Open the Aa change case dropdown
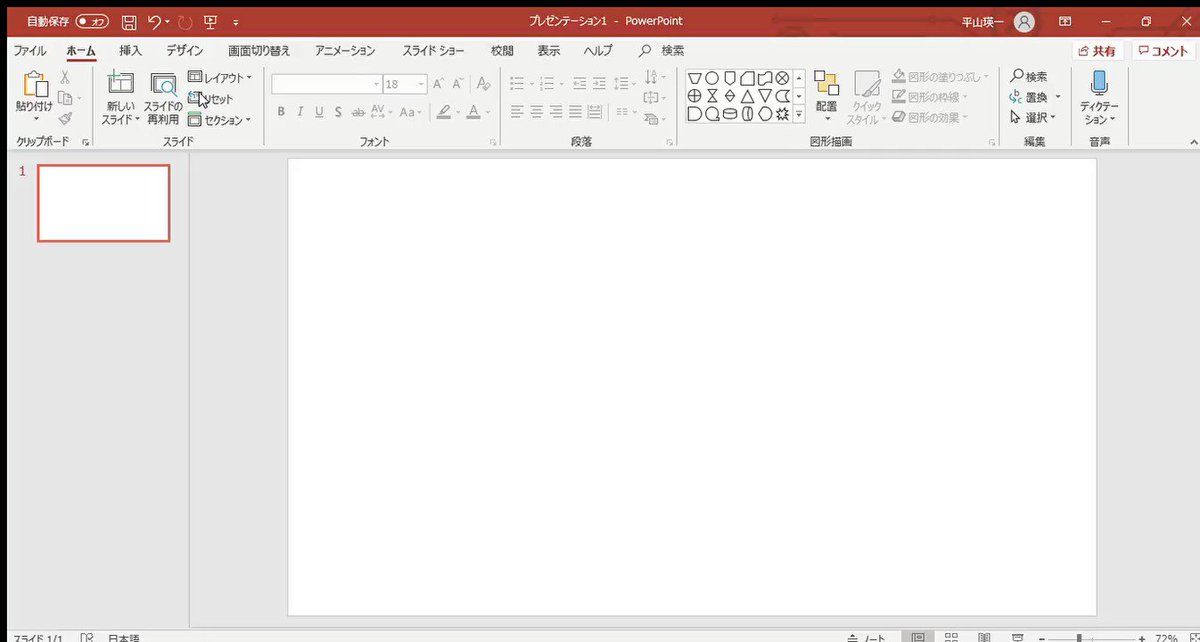This screenshot has height=642, width=1200. 411,112
